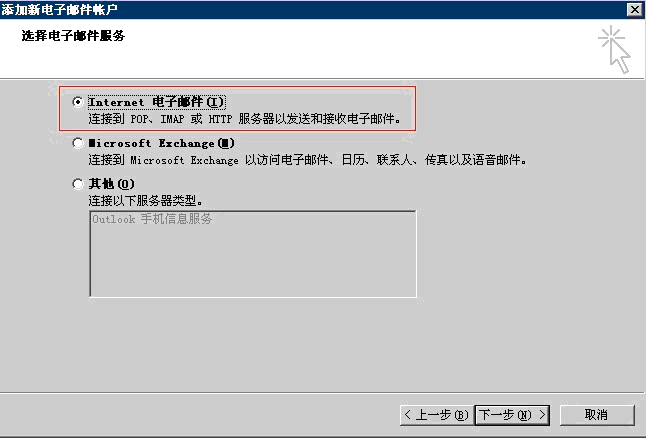Image resolution: width=646 pixels, height=438 pixels.
Task: Click the 选择电子邮件服务 header text
Action: pos(73,35)
